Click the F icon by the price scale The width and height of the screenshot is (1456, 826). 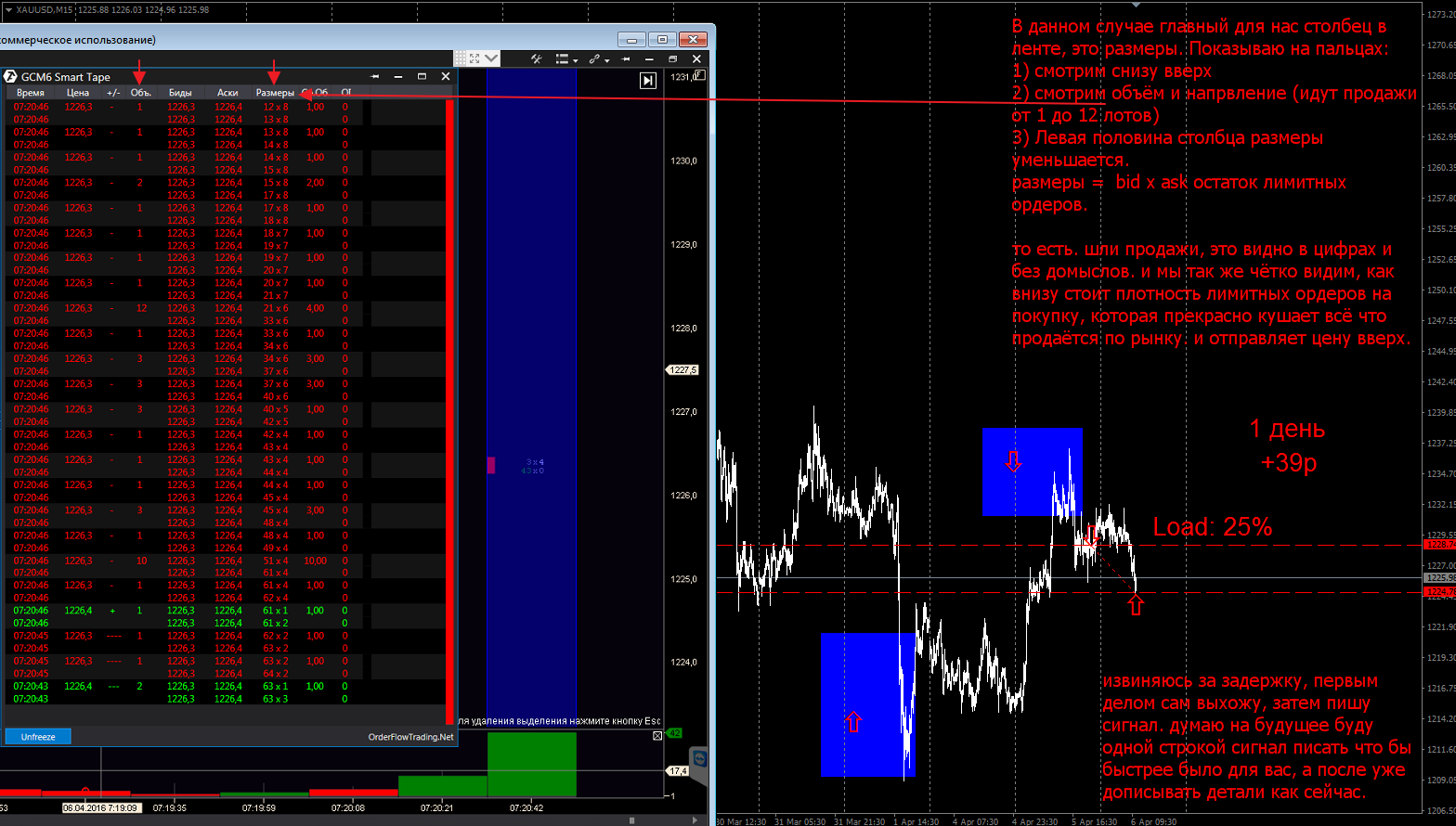pyautogui.click(x=700, y=75)
